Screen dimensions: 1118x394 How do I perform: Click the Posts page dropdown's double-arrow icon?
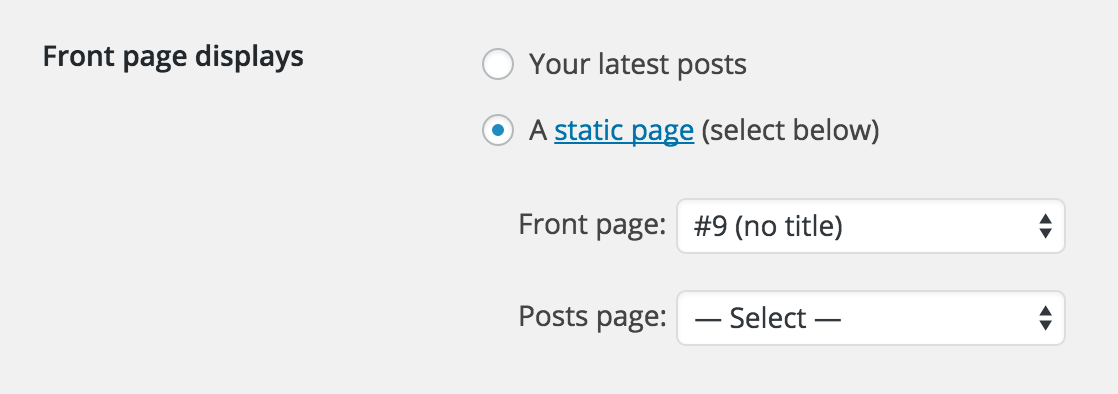pos(1045,318)
